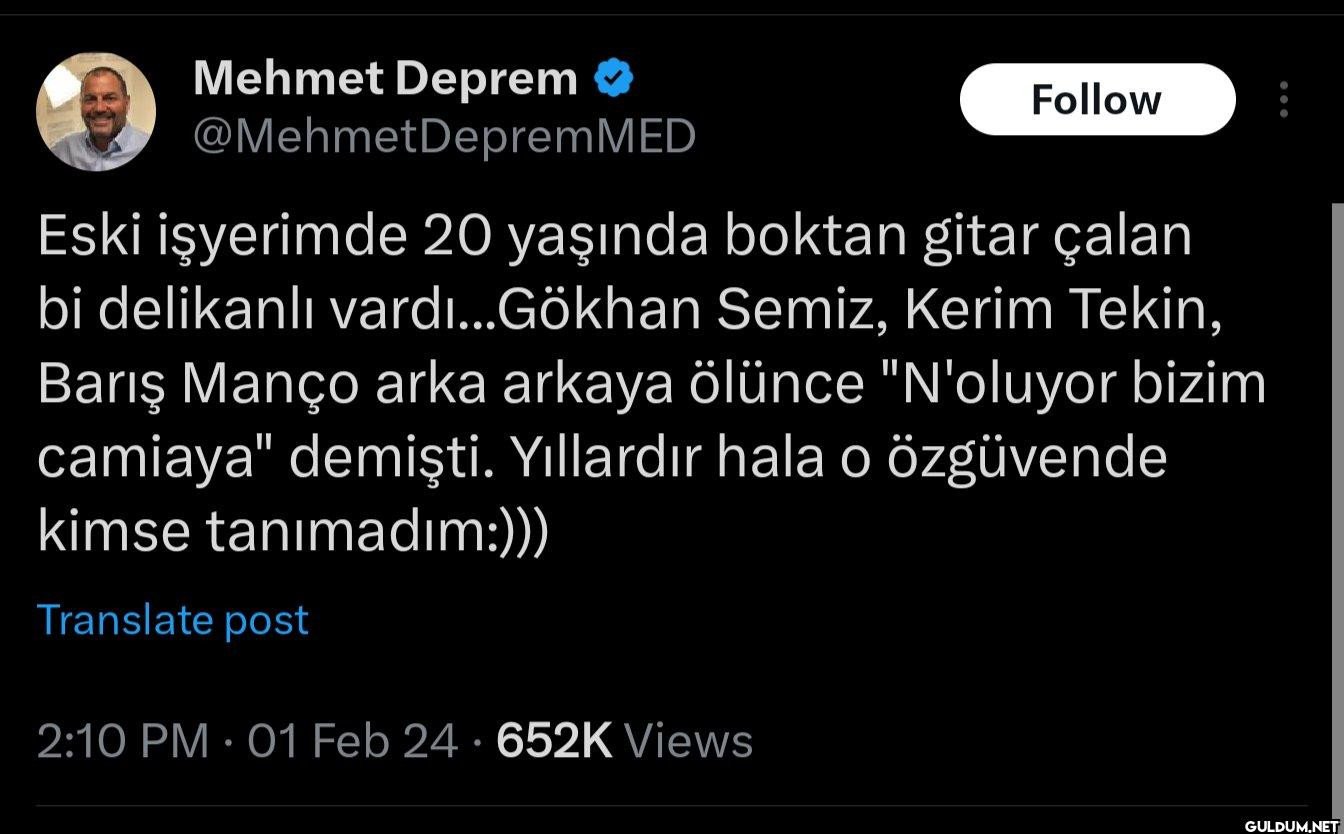Click the GULDUM.NET watermark

click(1289, 824)
